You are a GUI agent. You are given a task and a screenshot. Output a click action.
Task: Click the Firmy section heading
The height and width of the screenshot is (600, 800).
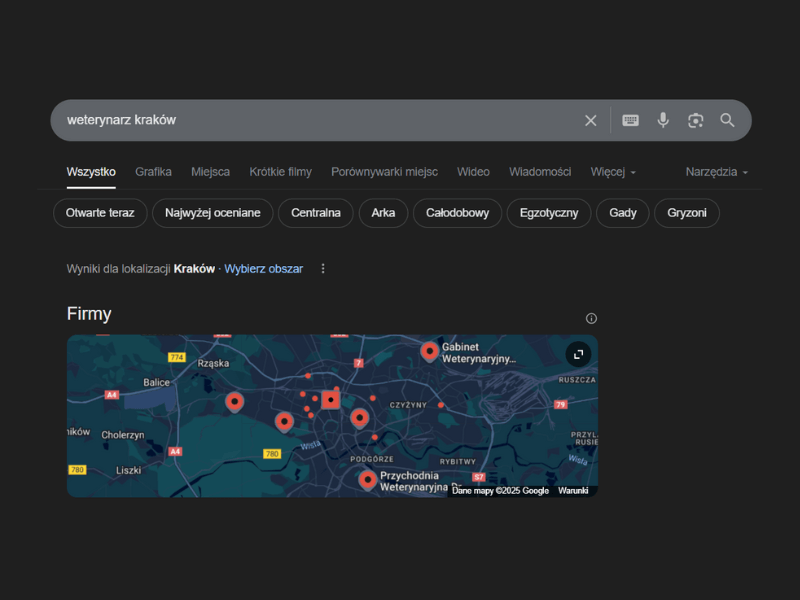click(x=89, y=313)
